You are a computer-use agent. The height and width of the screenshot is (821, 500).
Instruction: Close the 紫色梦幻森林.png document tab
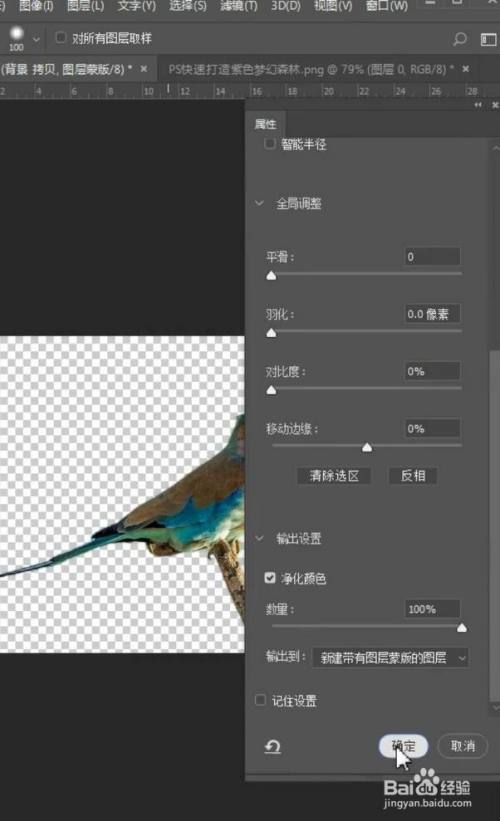click(465, 69)
